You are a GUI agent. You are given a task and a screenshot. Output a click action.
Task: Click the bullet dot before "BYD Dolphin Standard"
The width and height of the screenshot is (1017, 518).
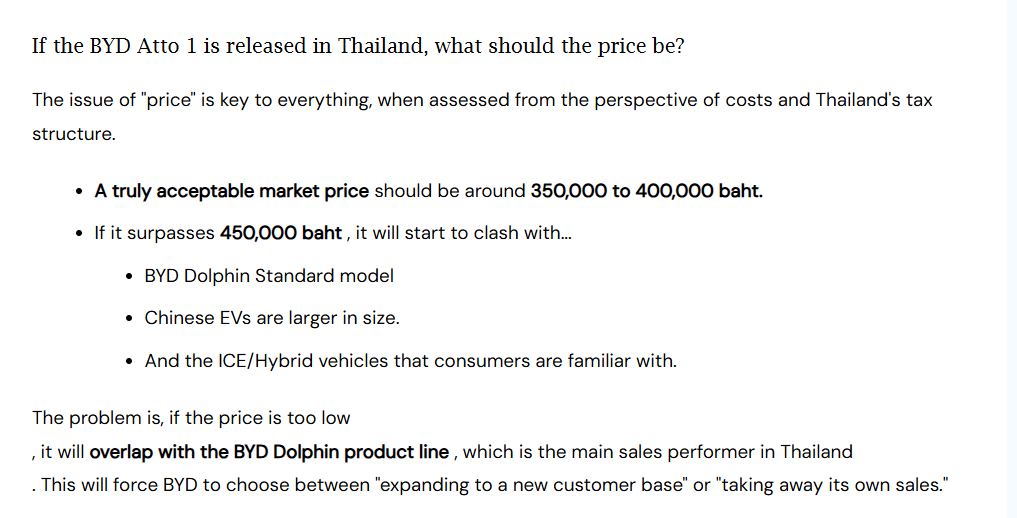tap(130, 277)
